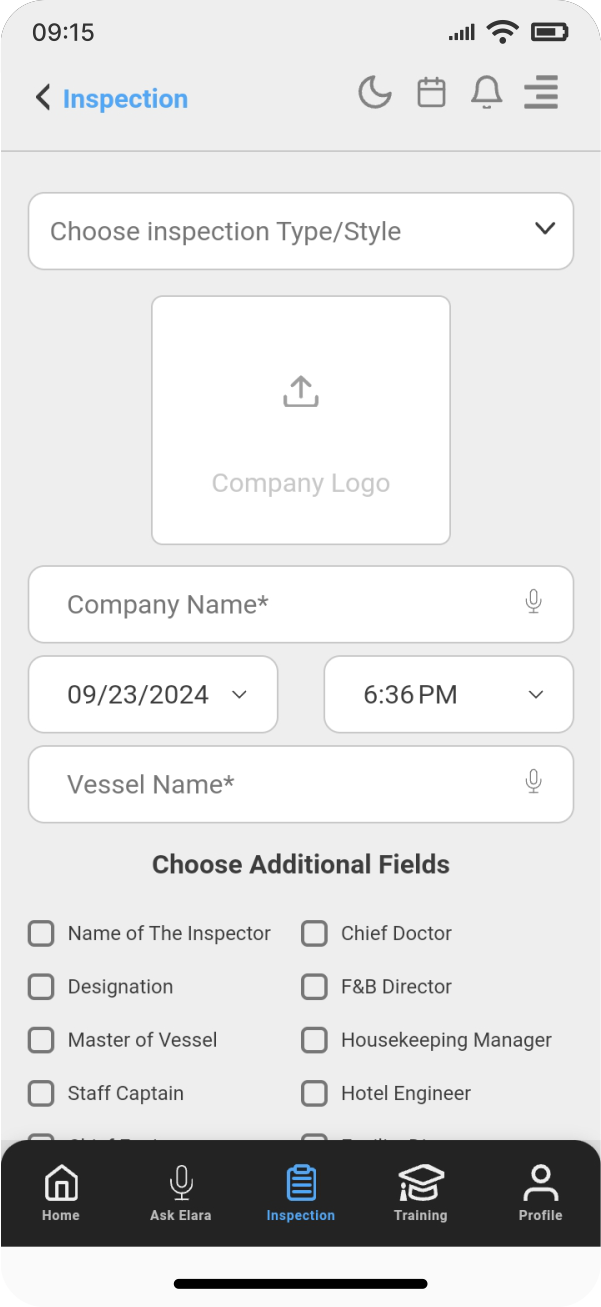Open notifications bell icon
This screenshot has width=601, height=1307.
487,93
